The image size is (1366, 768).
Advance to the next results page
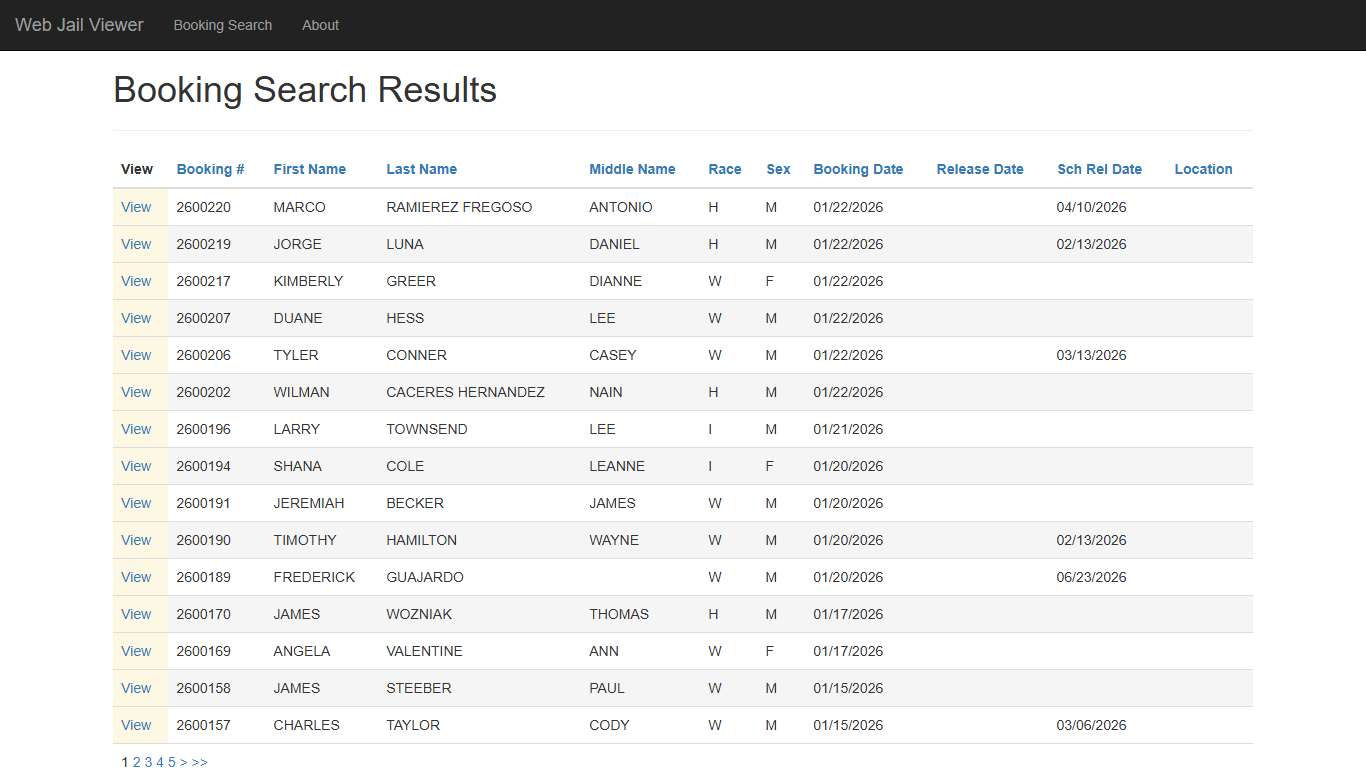pyautogui.click(x=184, y=761)
